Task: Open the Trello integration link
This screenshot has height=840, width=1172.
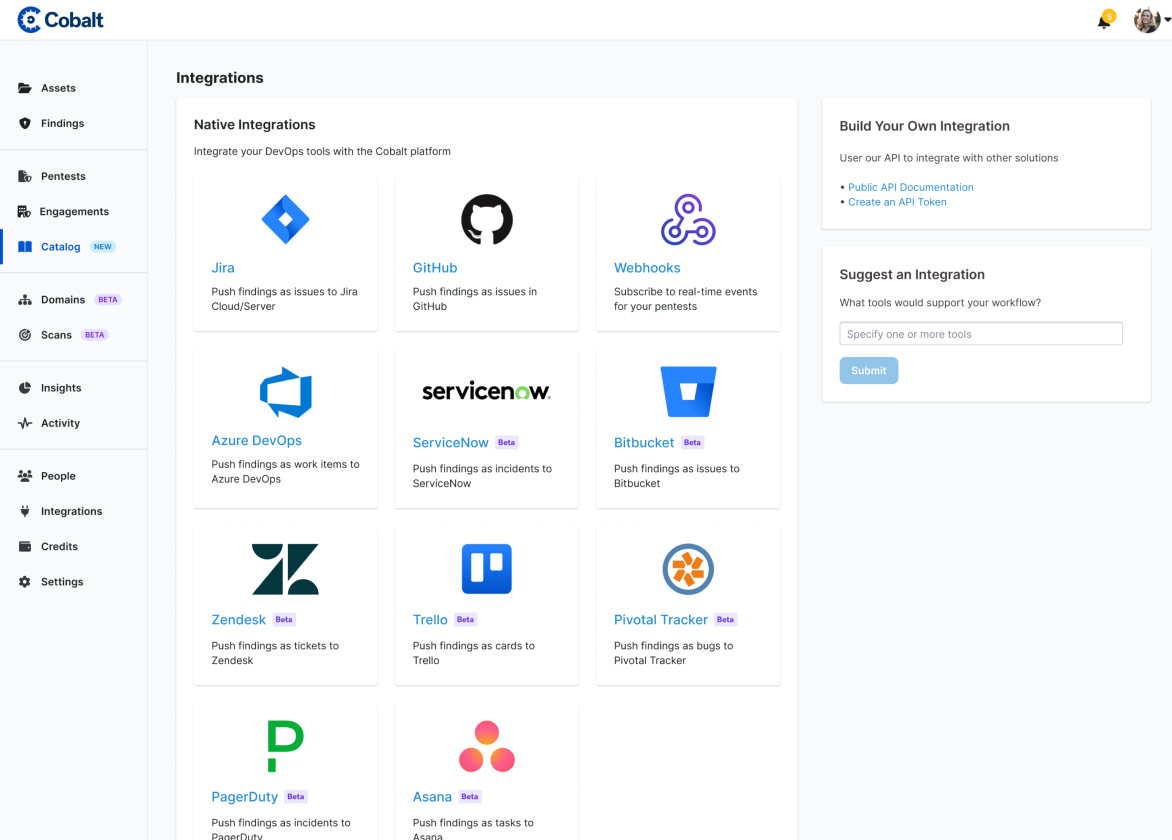Action: [430, 620]
